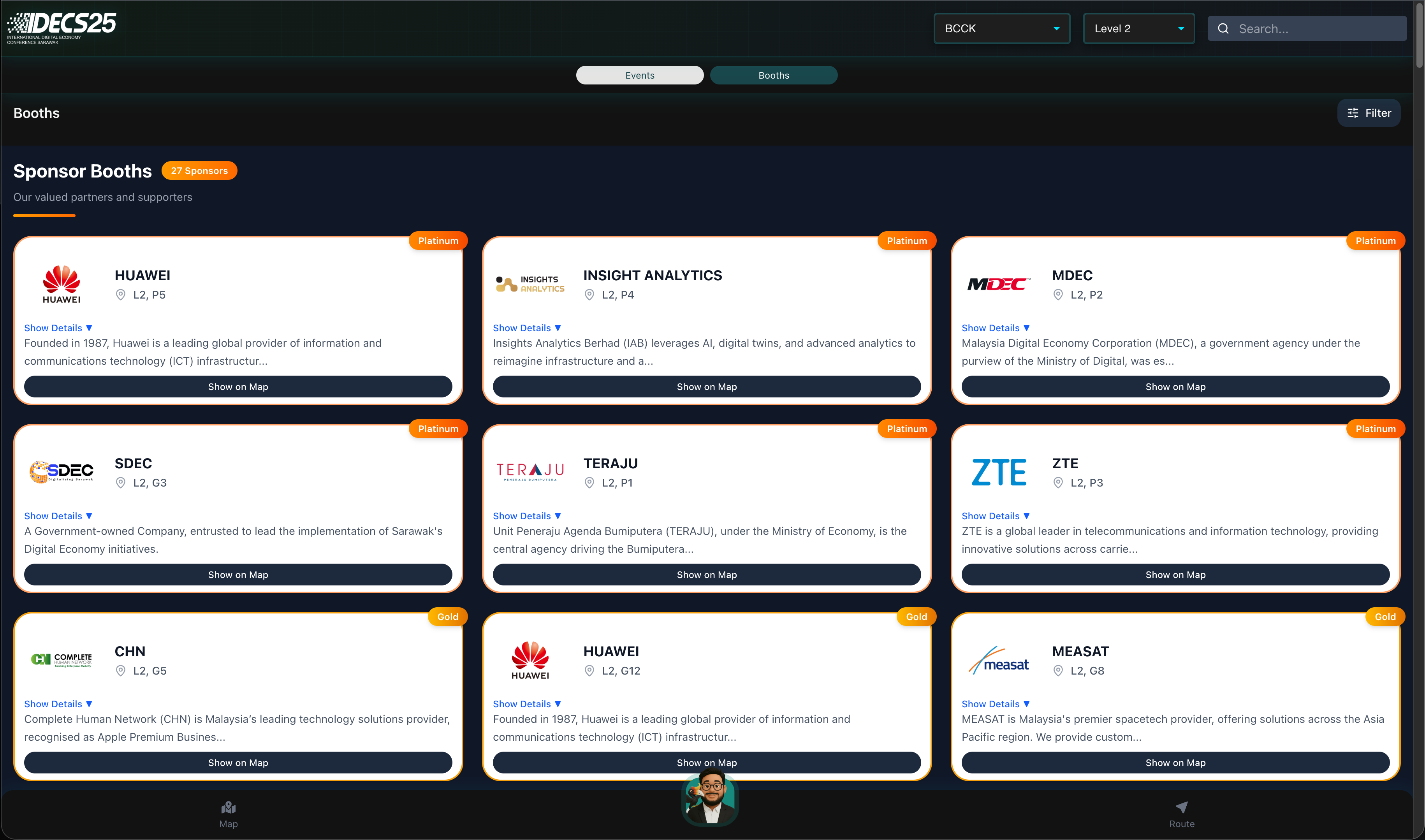Click Huawei logo on L2, P5 card

[x=61, y=284]
